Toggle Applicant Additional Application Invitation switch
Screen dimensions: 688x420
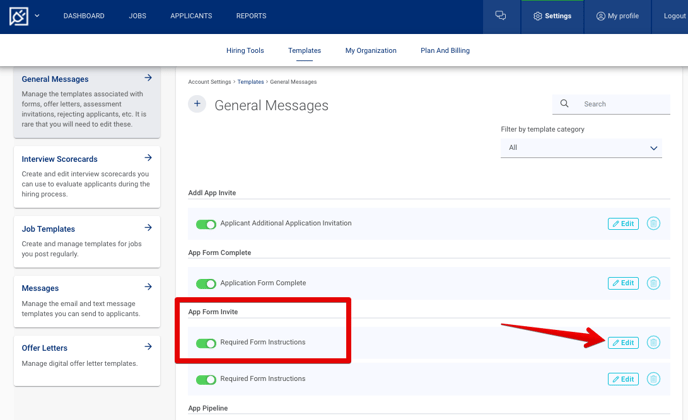[206, 224]
